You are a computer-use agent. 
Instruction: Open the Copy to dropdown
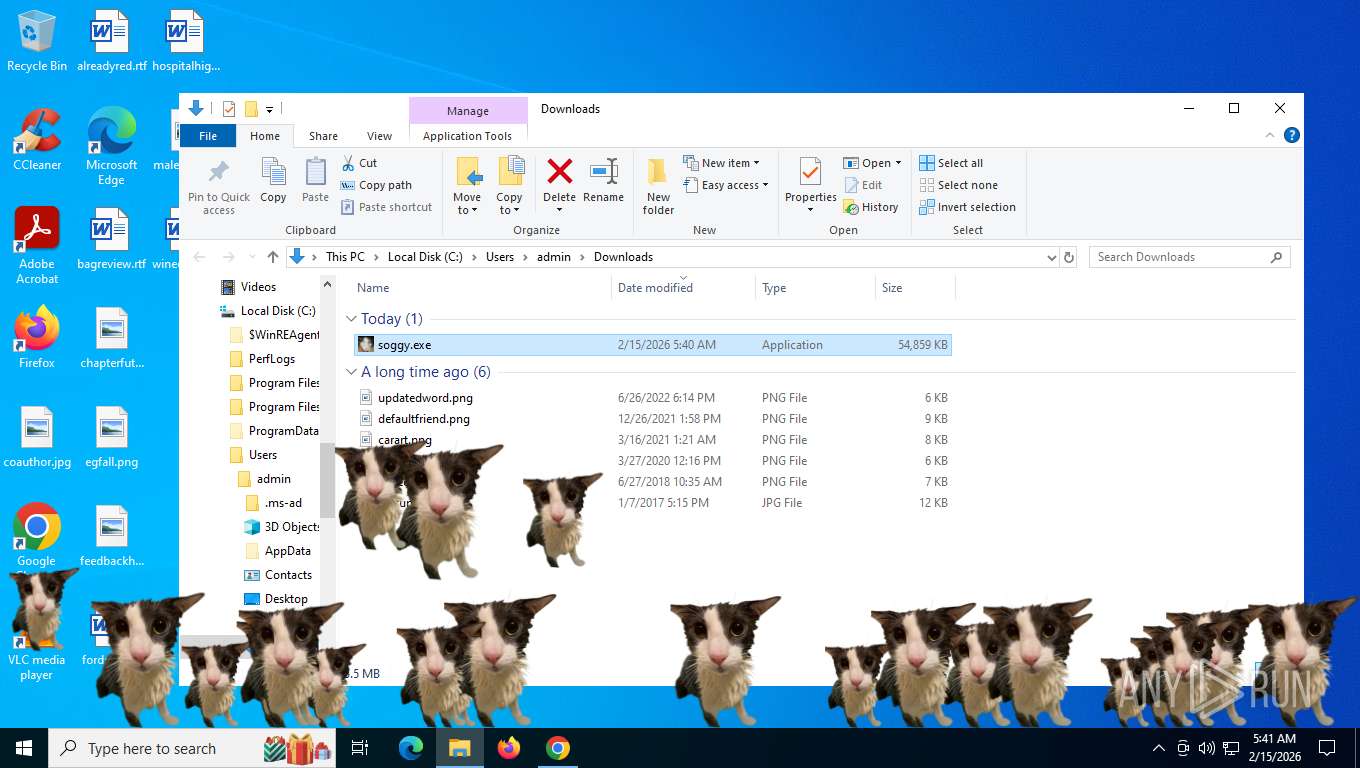coord(509,204)
